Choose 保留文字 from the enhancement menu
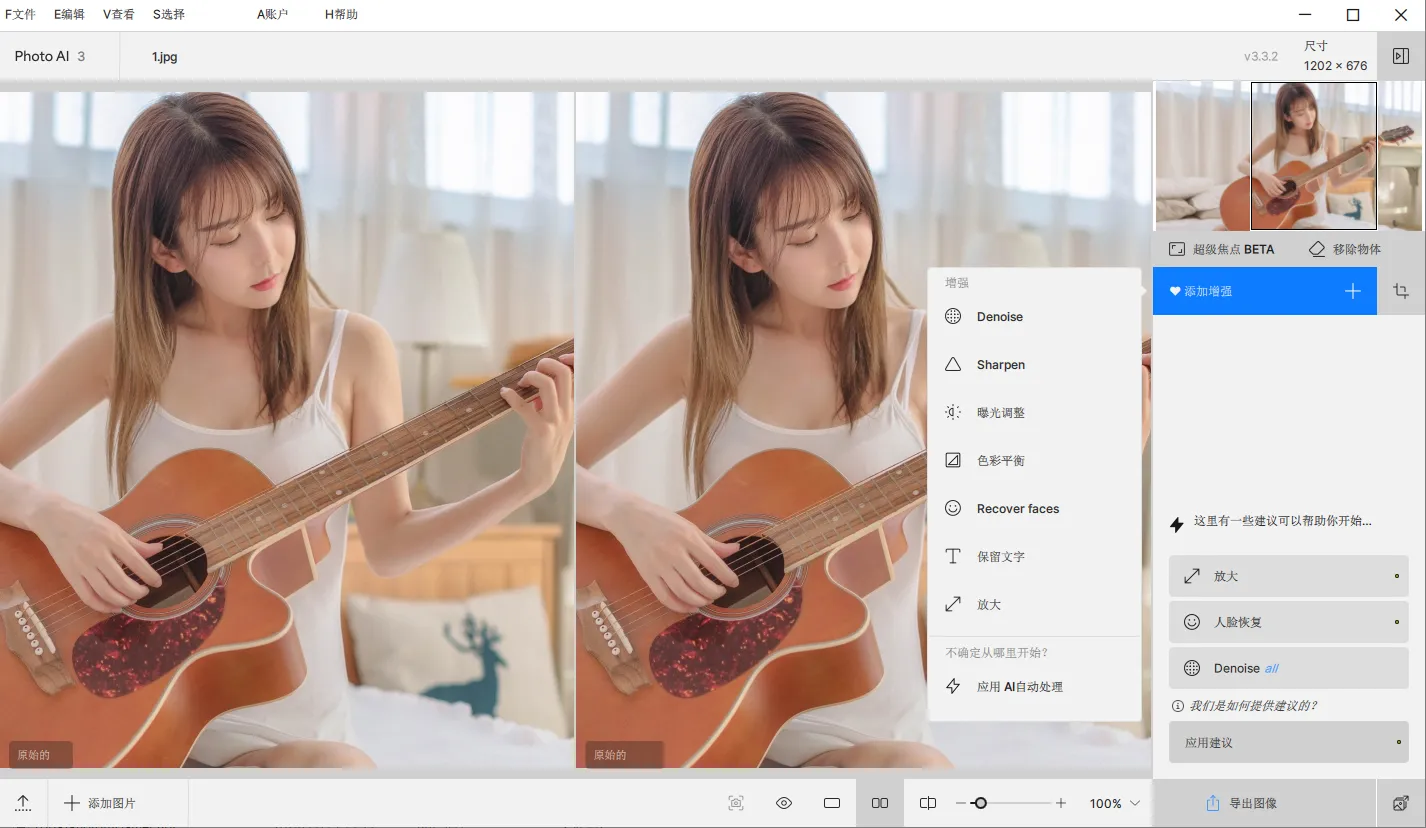Image resolution: width=1426 pixels, height=828 pixels. click(x=1035, y=557)
